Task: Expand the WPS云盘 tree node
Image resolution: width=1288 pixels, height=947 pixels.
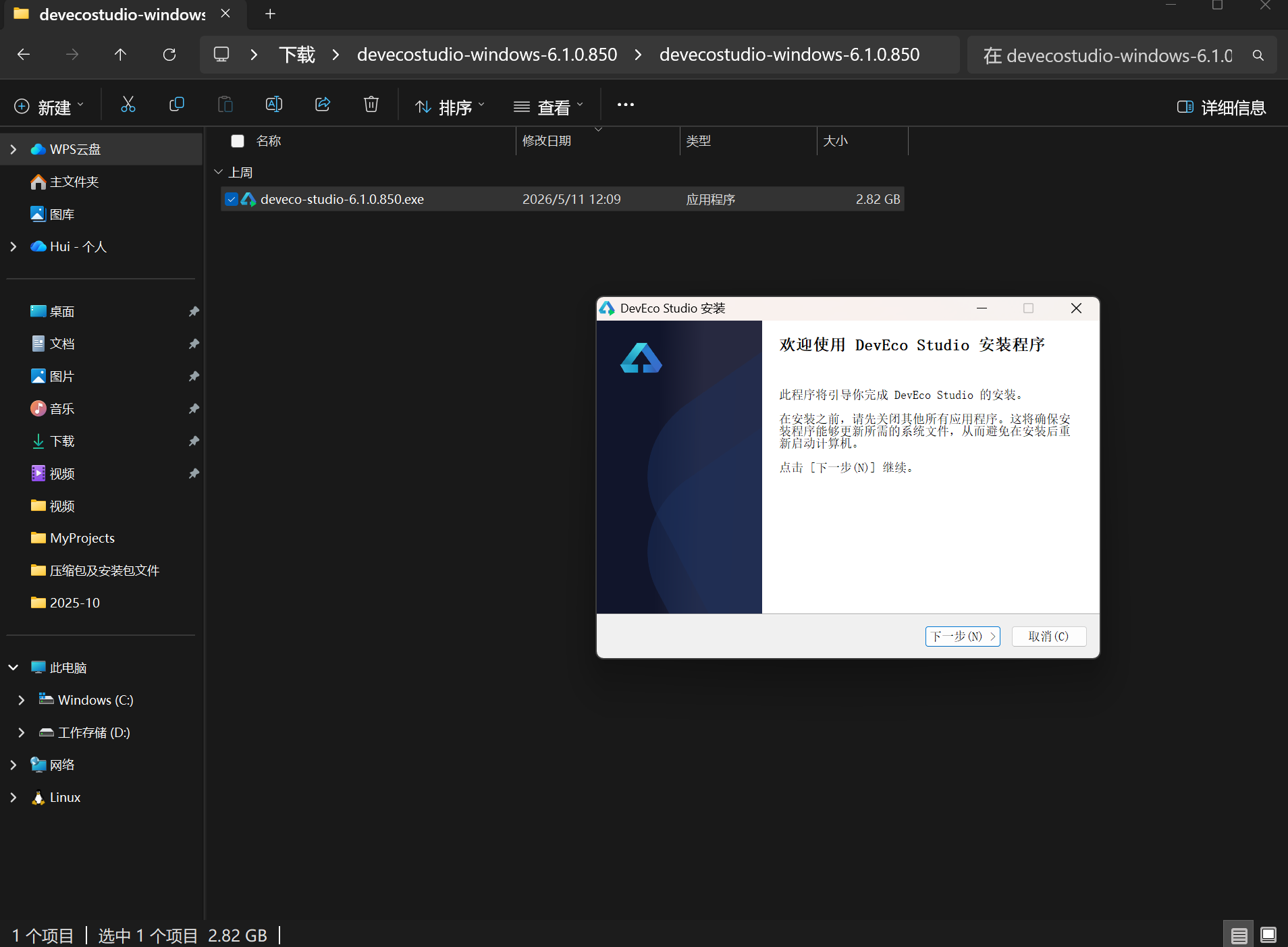Action: 14,149
